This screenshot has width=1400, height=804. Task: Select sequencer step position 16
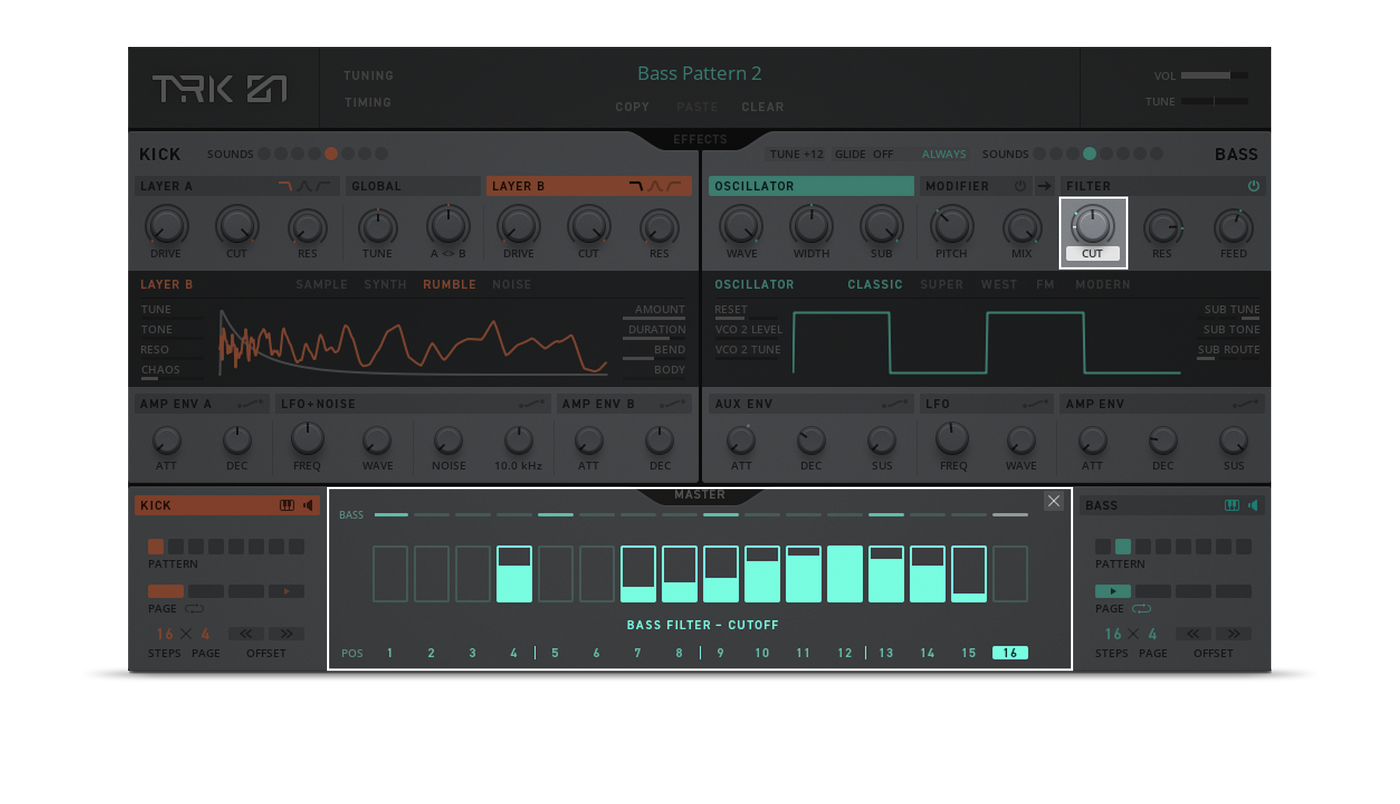1010,653
